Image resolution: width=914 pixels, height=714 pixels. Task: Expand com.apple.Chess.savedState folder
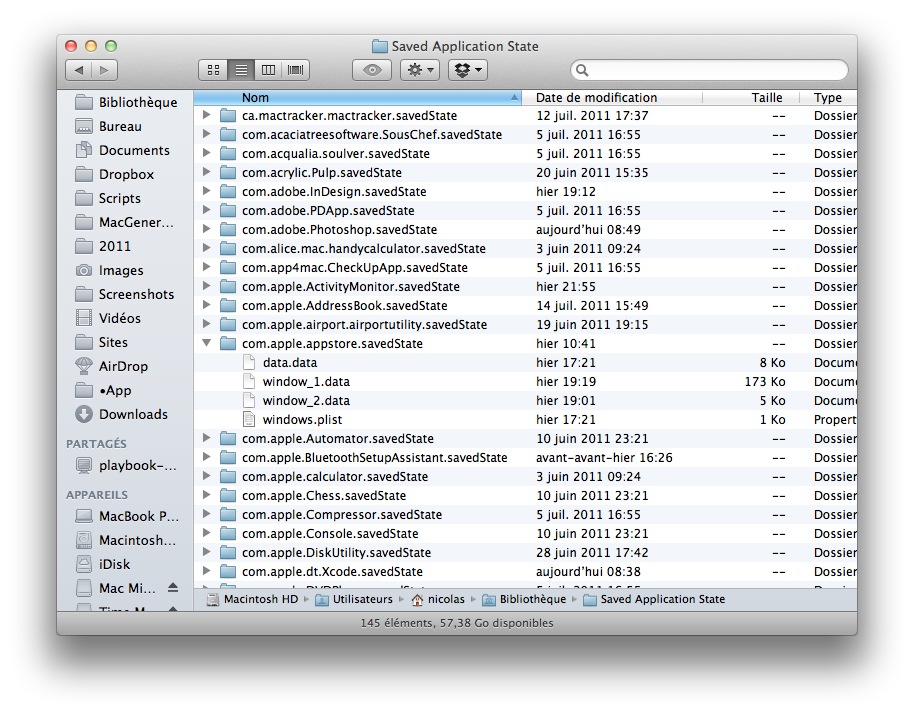tap(206, 495)
